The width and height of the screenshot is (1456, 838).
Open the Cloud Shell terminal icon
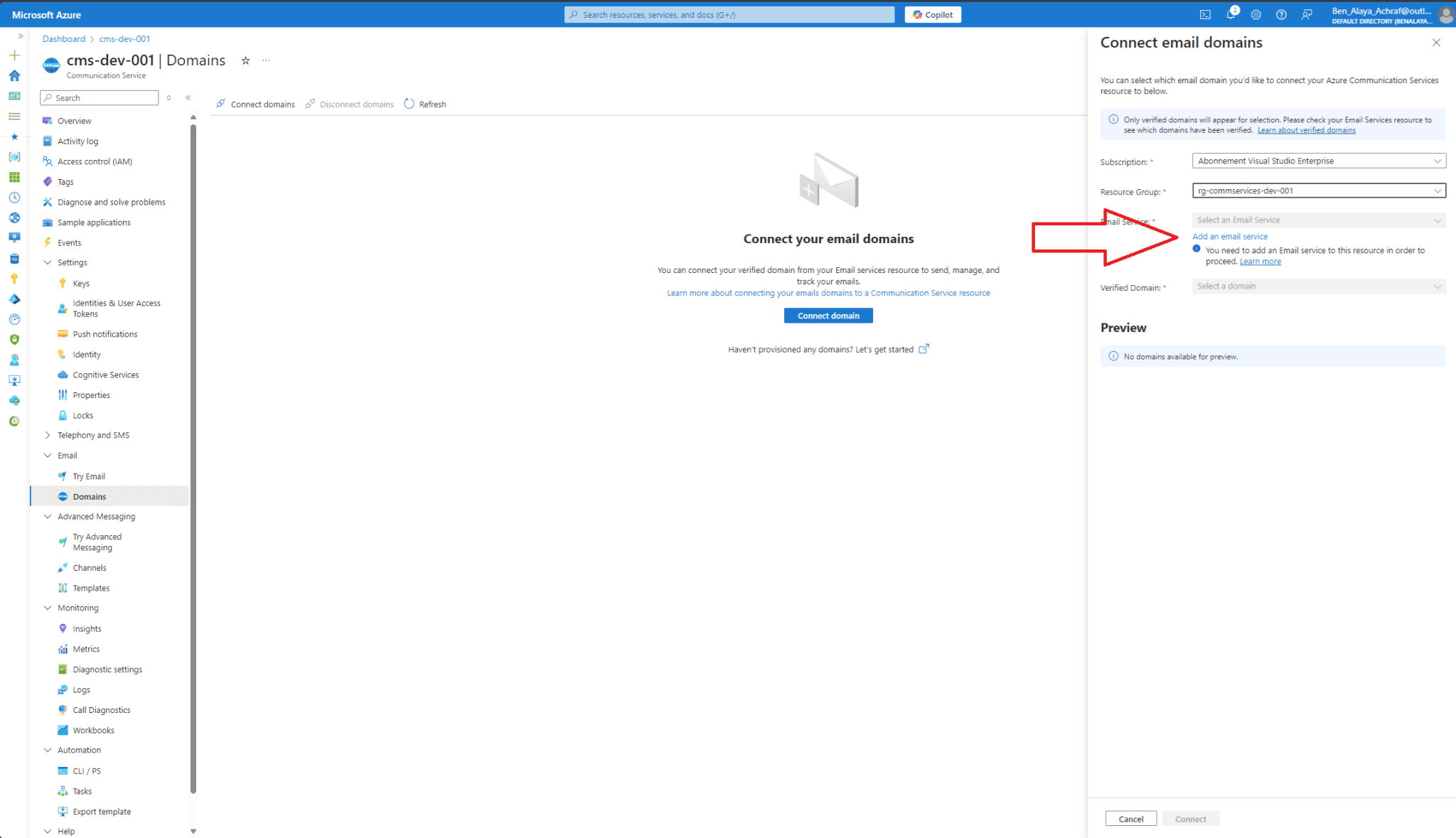point(1205,14)
